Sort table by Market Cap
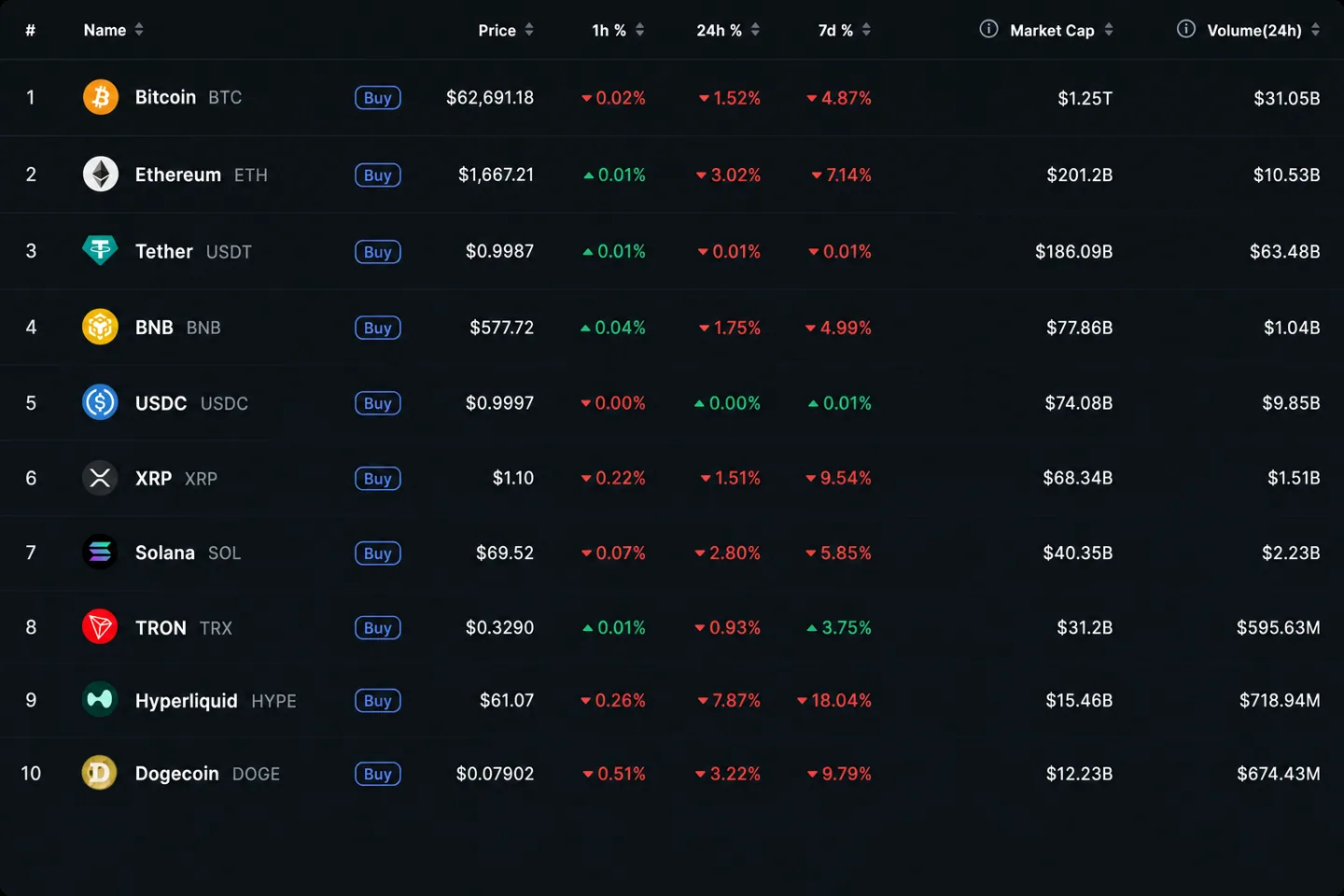 click(1061, 30)
